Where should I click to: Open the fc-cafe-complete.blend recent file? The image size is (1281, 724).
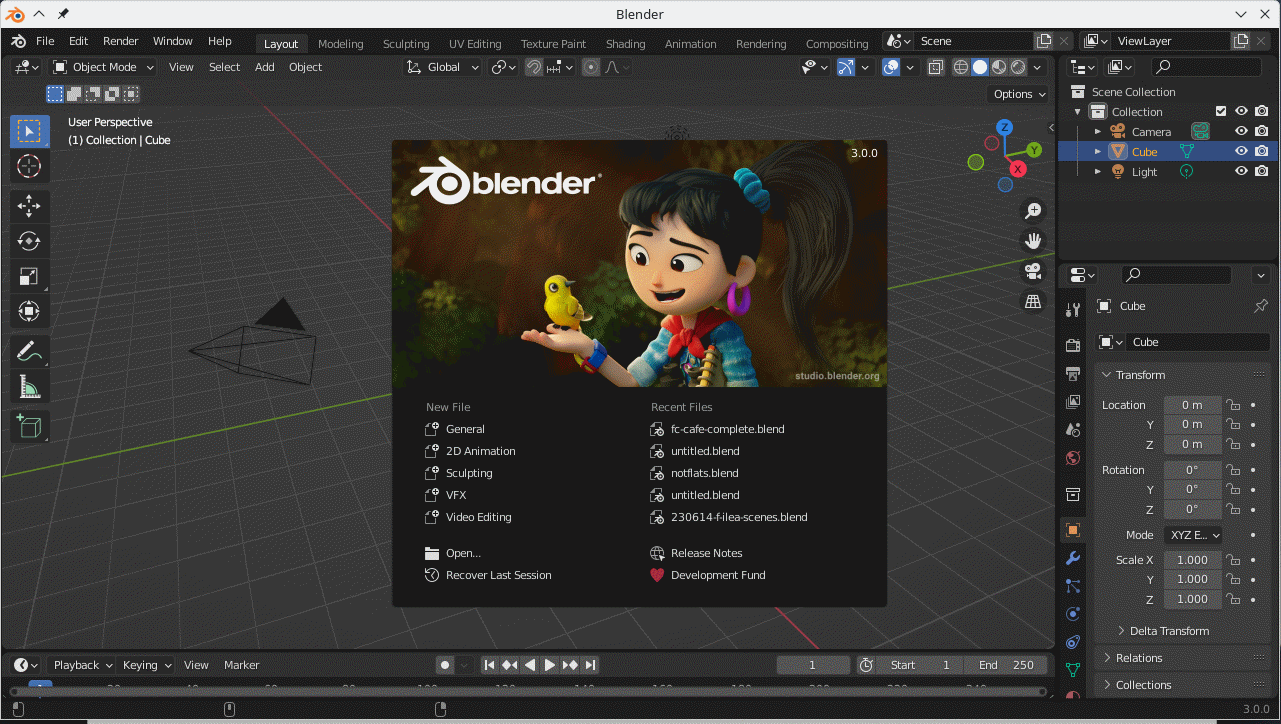tap(727, 429)
